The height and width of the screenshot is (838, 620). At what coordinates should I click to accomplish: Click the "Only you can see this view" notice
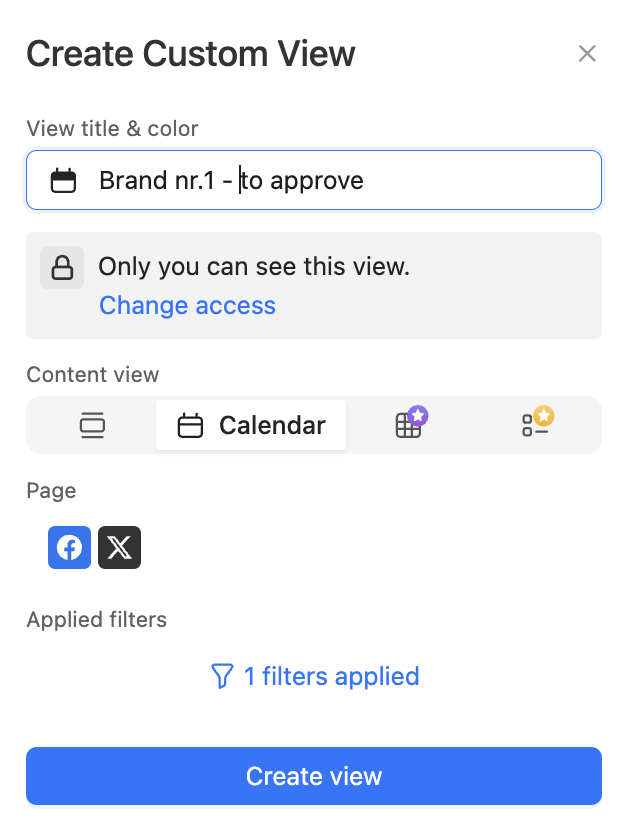pyautogui.click(x=254, y=267)
